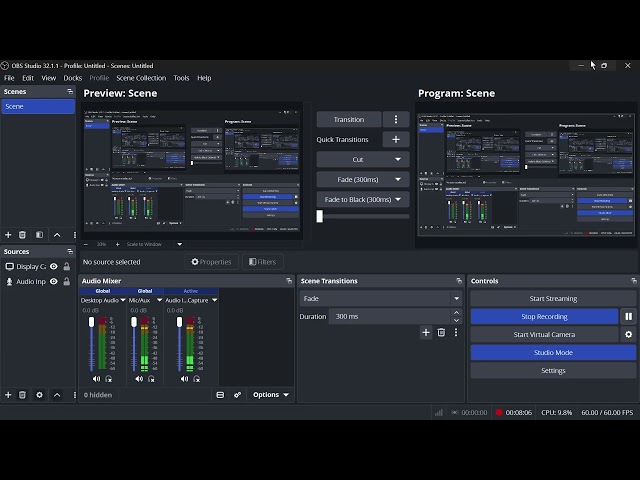Image resolution: width=640 pixels, height=480 pixels.
Task: Click Start Streaming
Action: [553, 298]
